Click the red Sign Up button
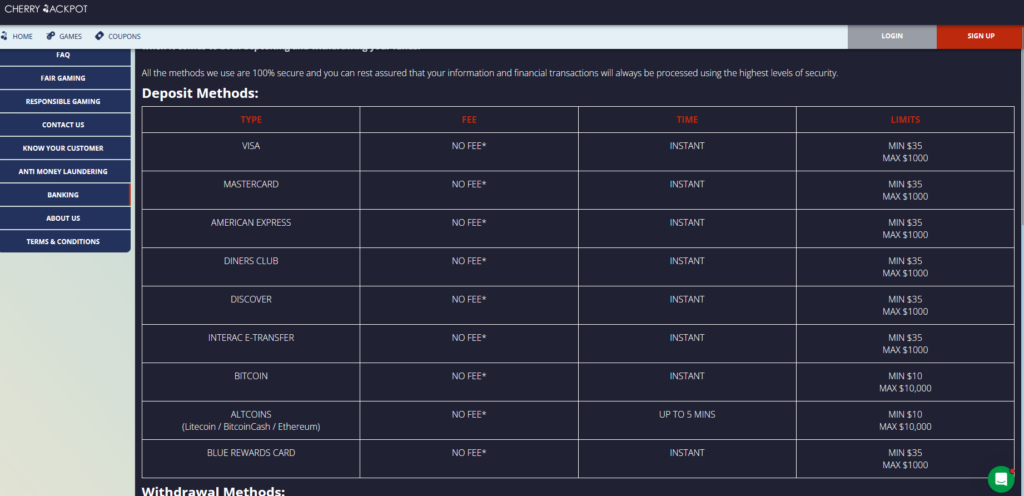The image size is (1024, 496). pos(980,37)
